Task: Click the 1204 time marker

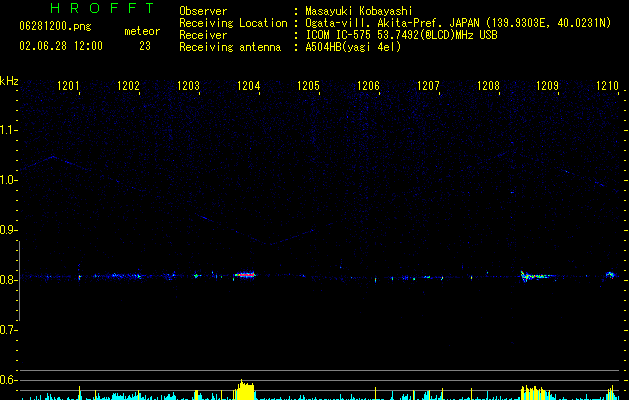Action: tap(249, 86)
